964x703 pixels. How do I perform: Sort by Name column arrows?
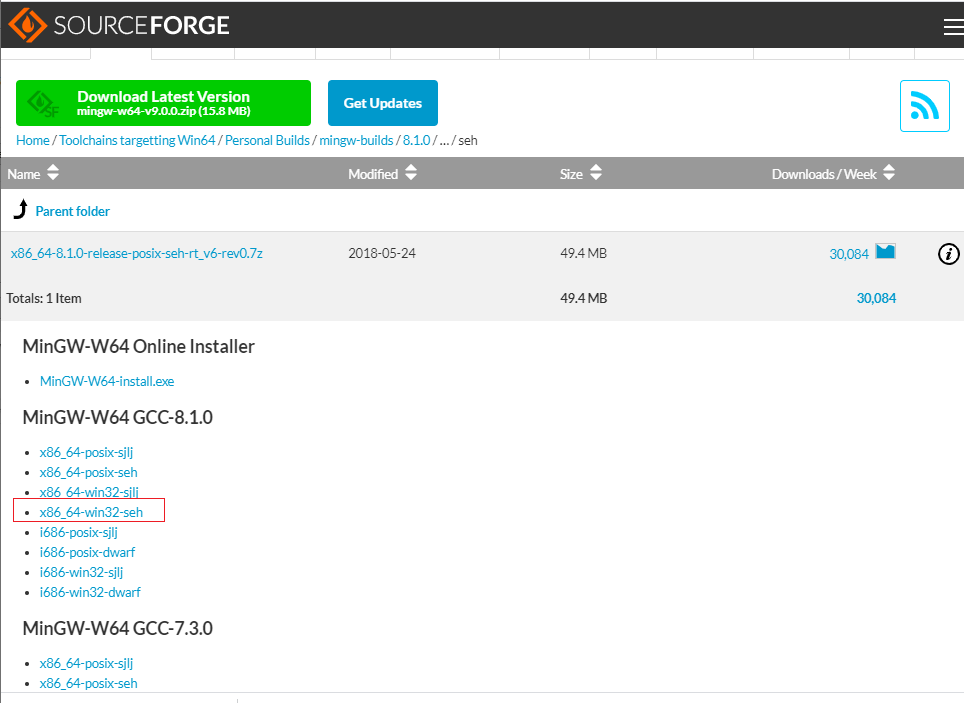pos(53,174)
